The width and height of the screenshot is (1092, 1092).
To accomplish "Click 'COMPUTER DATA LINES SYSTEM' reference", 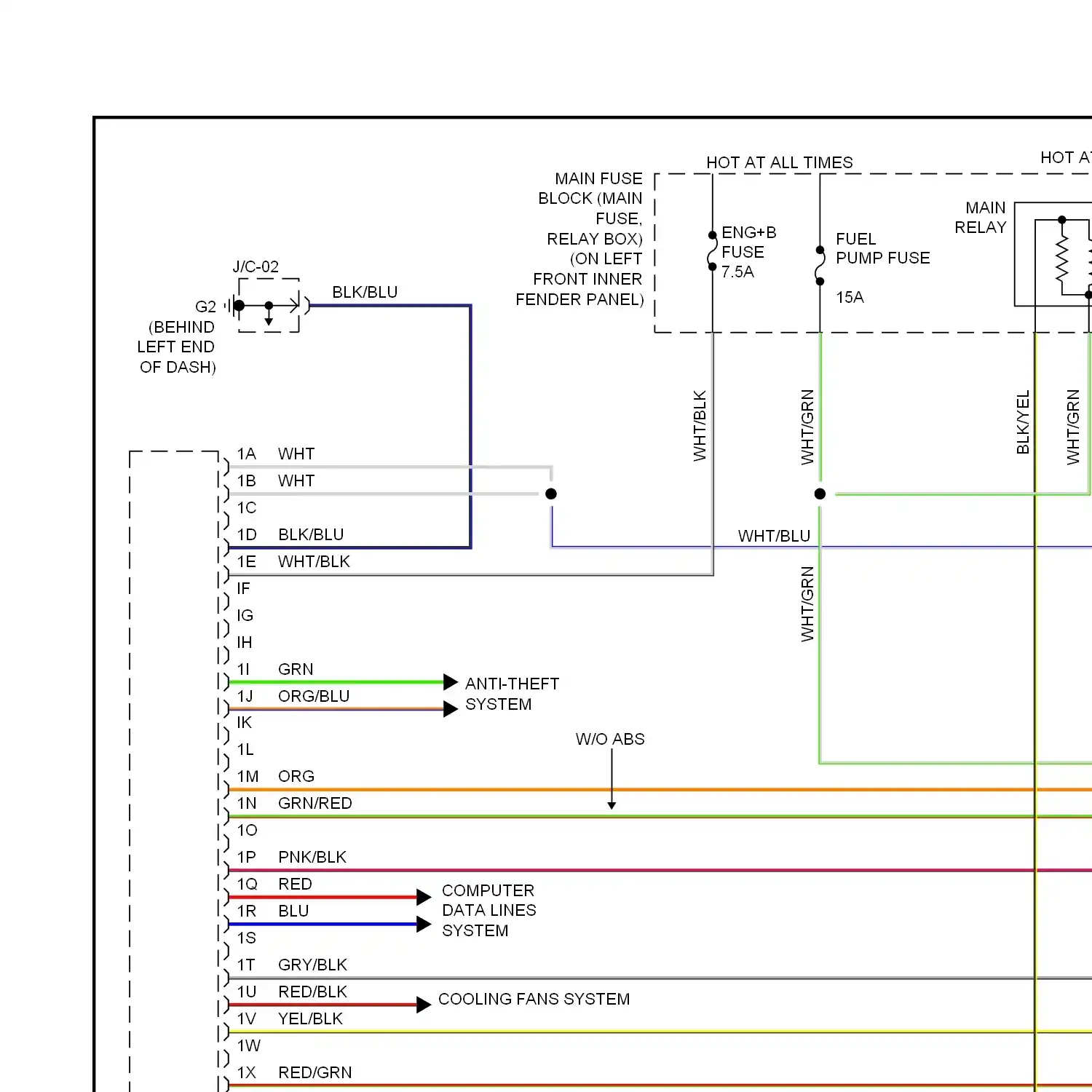I will [x=488, y=911].
